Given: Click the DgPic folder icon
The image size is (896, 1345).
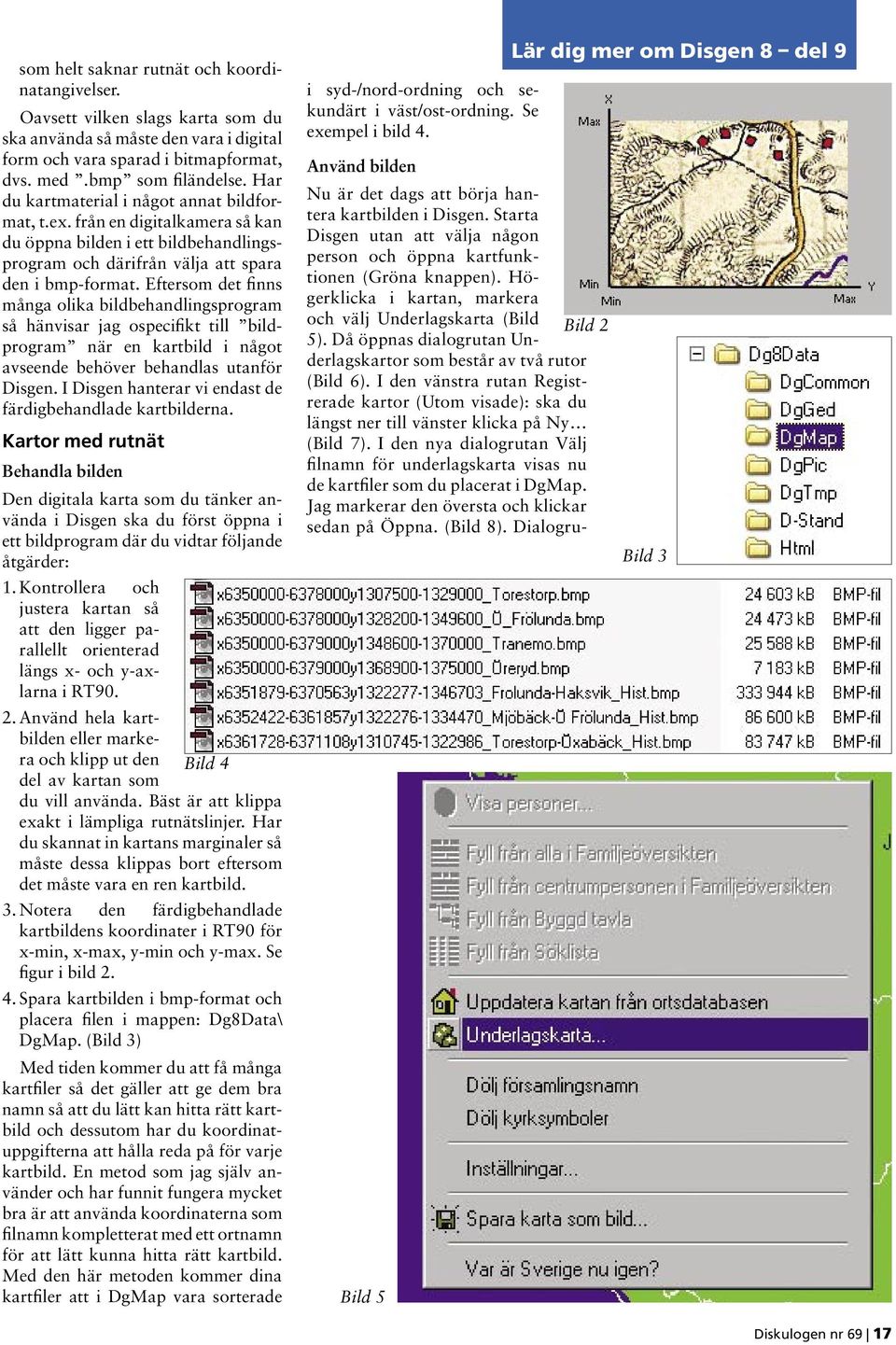Looking at the screenshot, I should pos(758,465).
